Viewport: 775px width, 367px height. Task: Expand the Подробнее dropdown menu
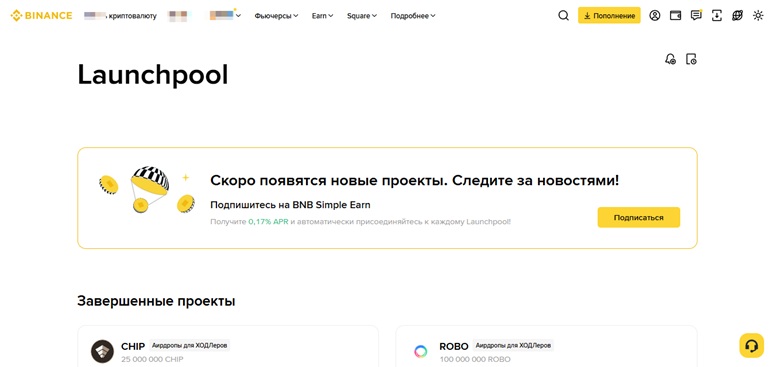click(413, 16)
